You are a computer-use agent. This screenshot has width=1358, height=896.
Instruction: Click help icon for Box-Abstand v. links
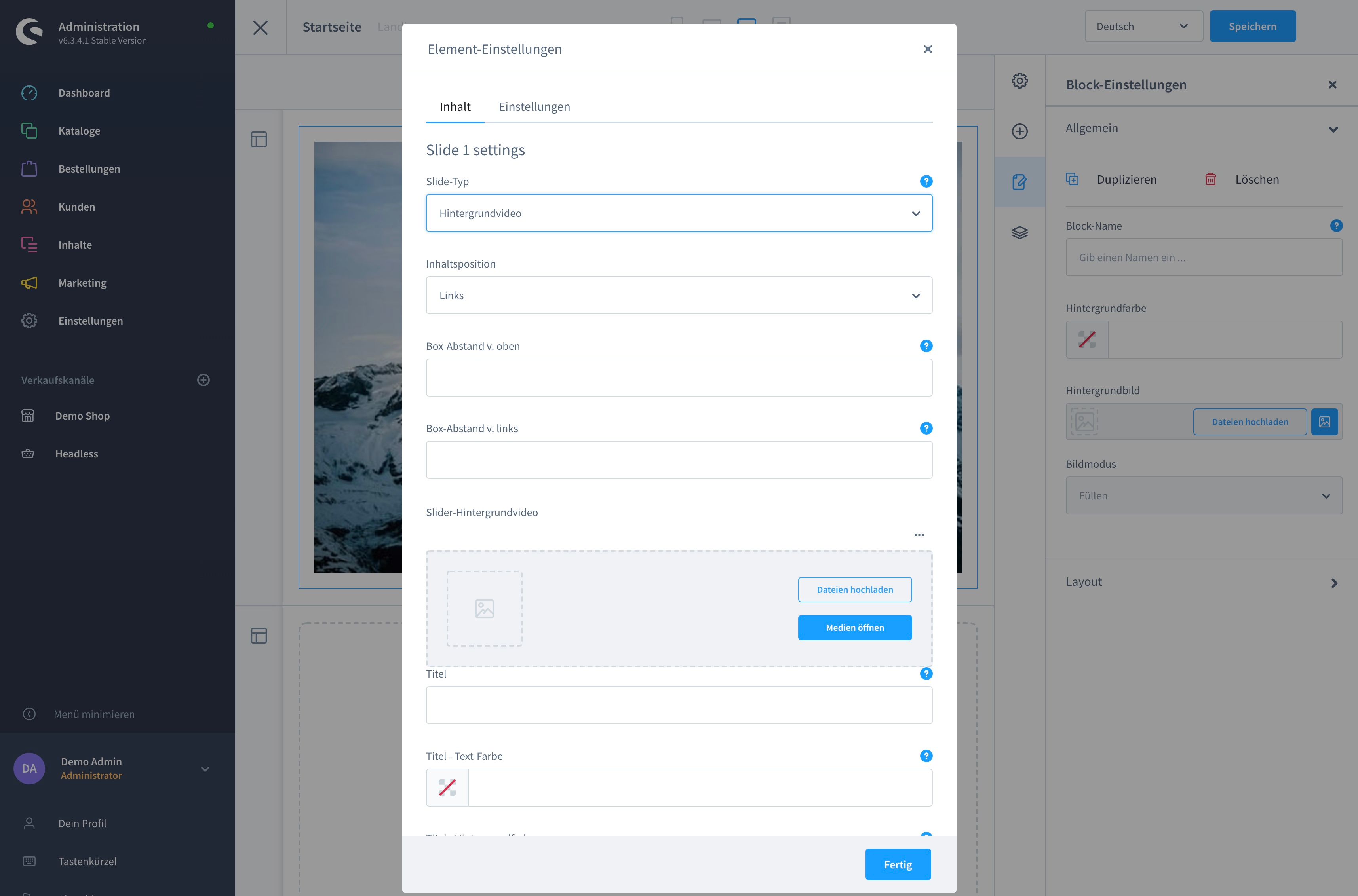tap(926, 428)
